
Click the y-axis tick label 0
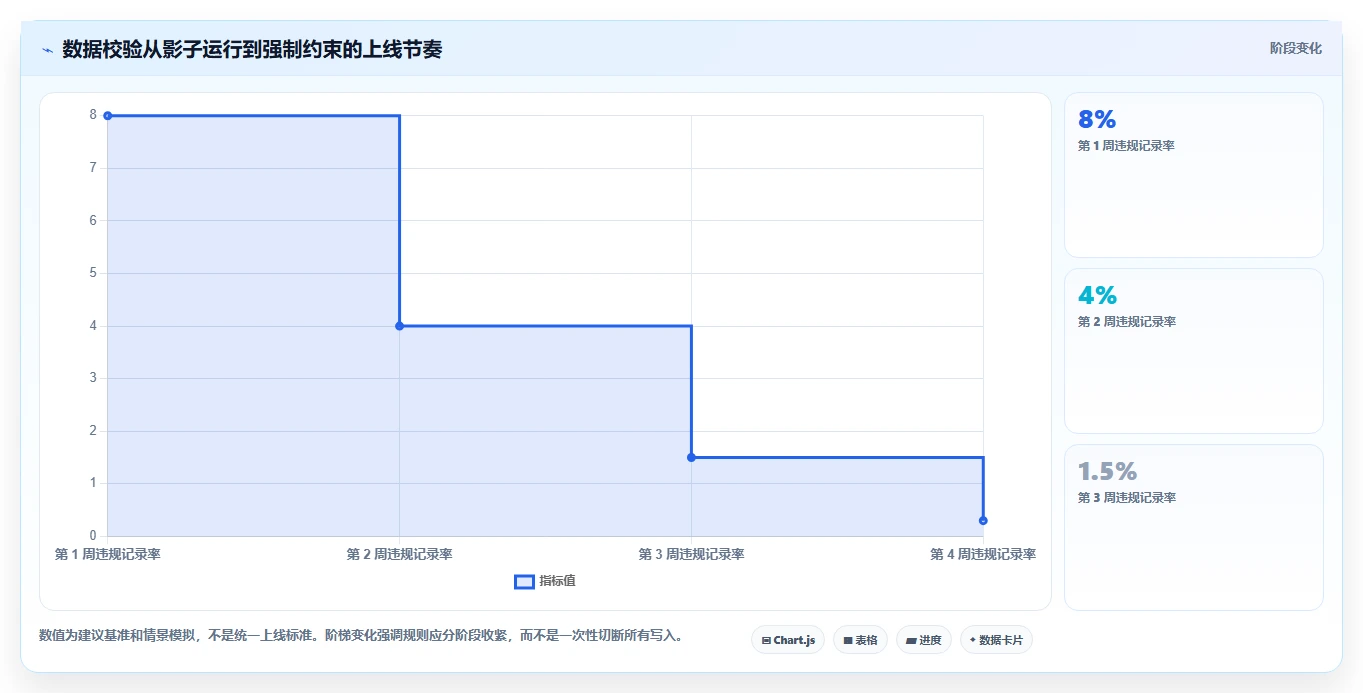[x=93, y=536]
